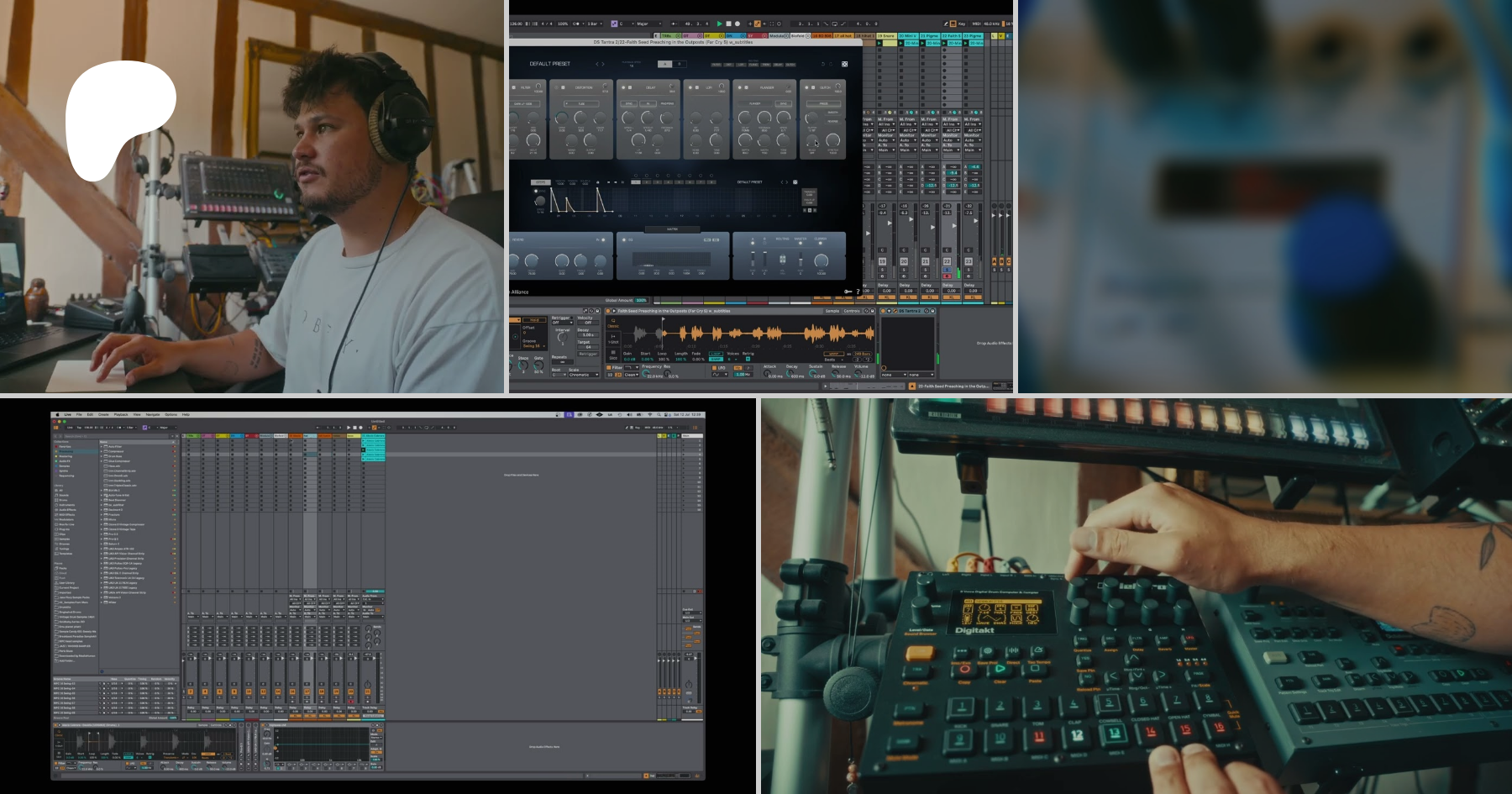Enable the LFO toggle in the sampler
The height and width of the screenshot is (794, 1512).
coord(712,367)
